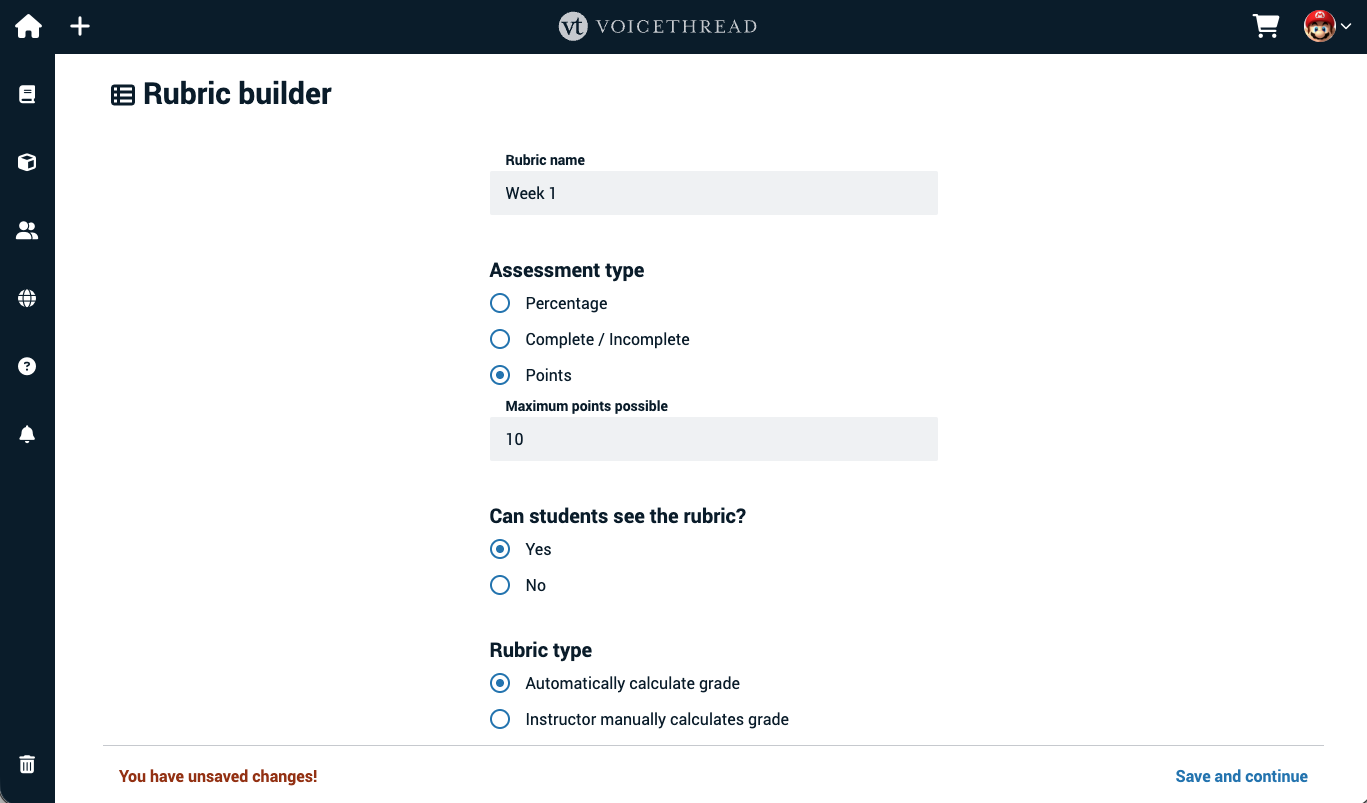
Task: Open Mario profile avatar menu
Action: coord(1318,26)
